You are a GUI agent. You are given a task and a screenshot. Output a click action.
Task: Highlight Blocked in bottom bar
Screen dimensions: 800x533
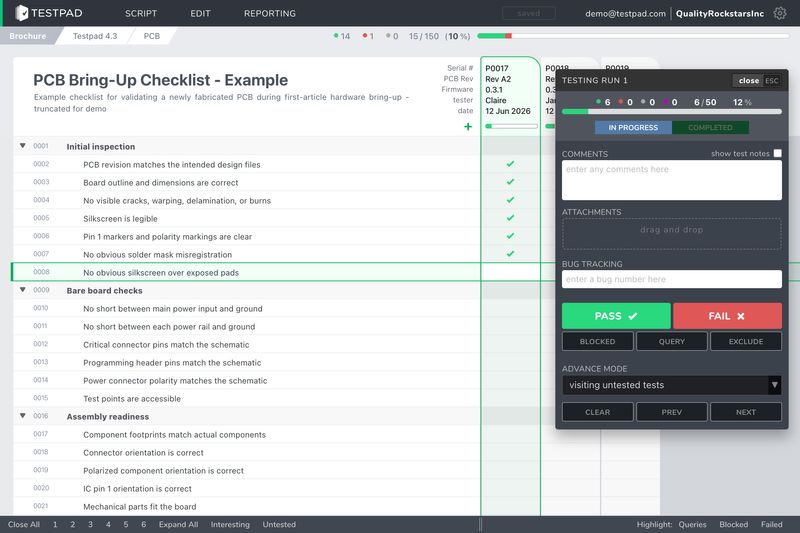coord(734,524)
